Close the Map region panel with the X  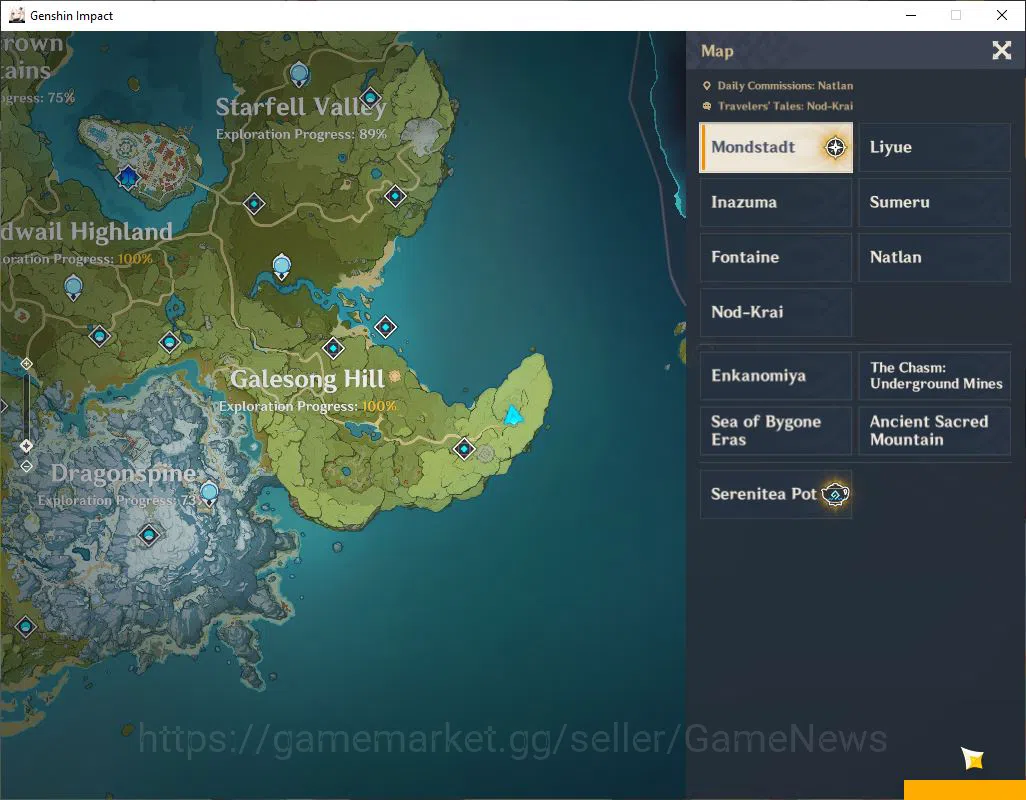tap(1002, 50)
